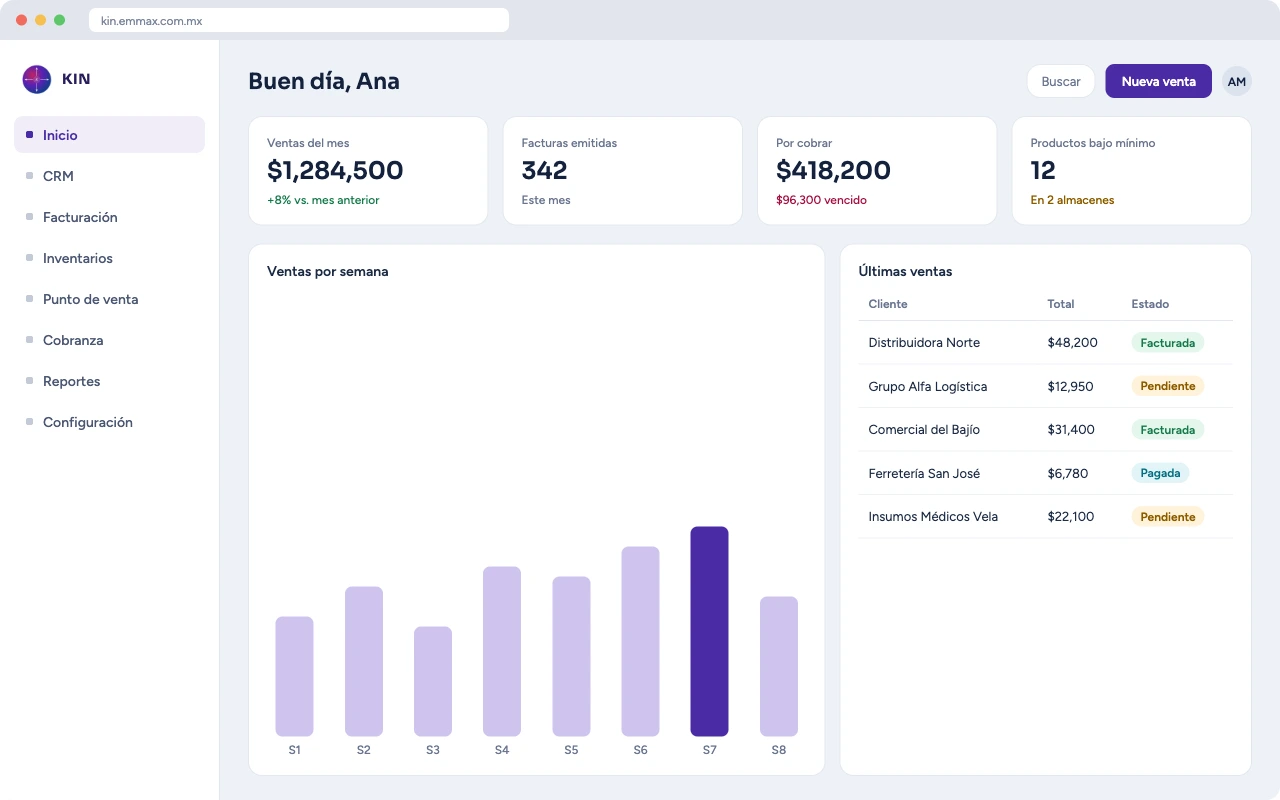Open the Reportes section
Image resolution: width=1280 pixels, height=800 pixels.
(x=109, y=381)
